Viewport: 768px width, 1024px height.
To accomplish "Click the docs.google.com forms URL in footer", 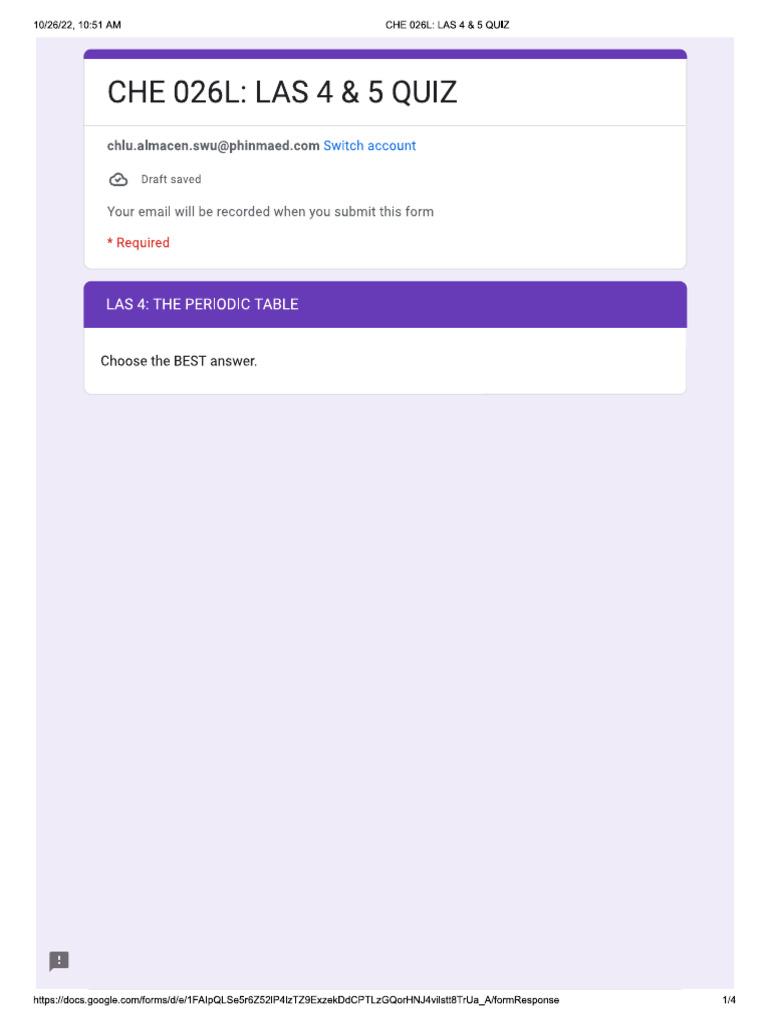I will pyautogui.click(x=296, y=1000).
